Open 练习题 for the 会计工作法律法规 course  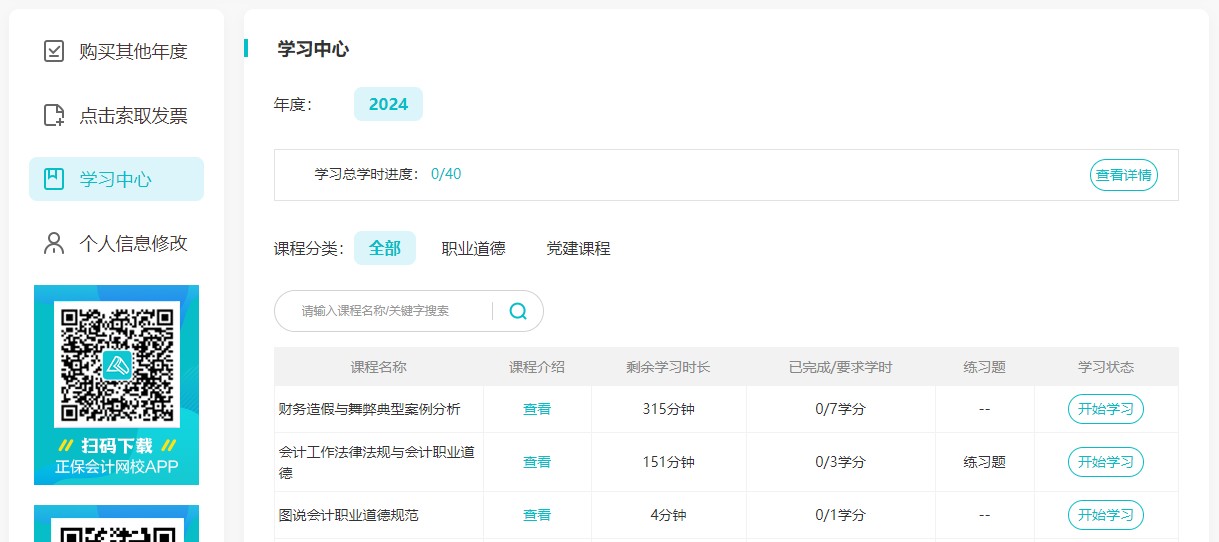[x=984, y=462]
